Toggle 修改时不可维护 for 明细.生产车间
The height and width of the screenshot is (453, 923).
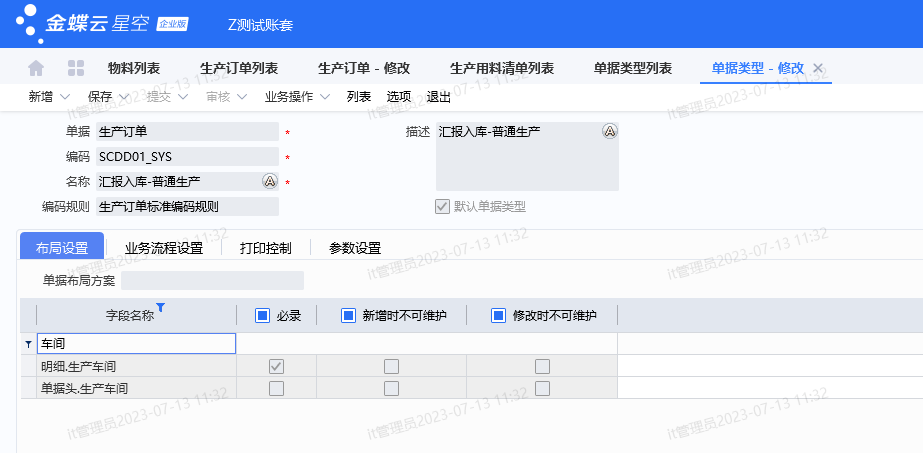(x=542, y=367)
